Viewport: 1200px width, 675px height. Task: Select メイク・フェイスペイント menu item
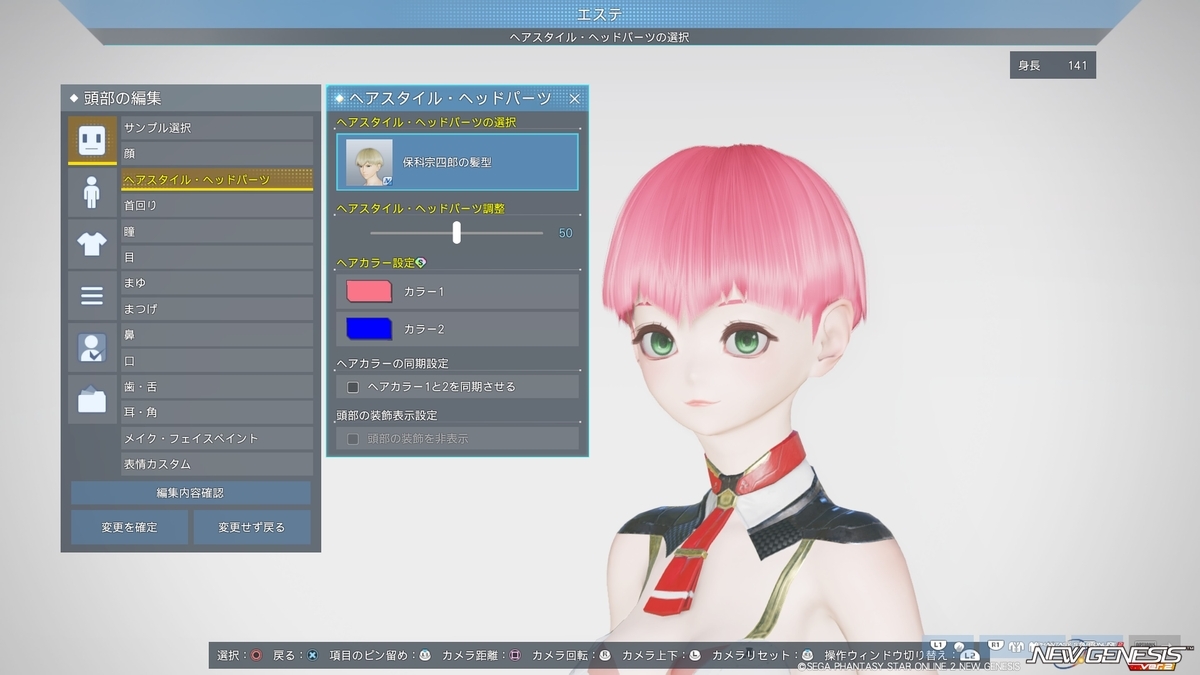(x=217, y=438)
